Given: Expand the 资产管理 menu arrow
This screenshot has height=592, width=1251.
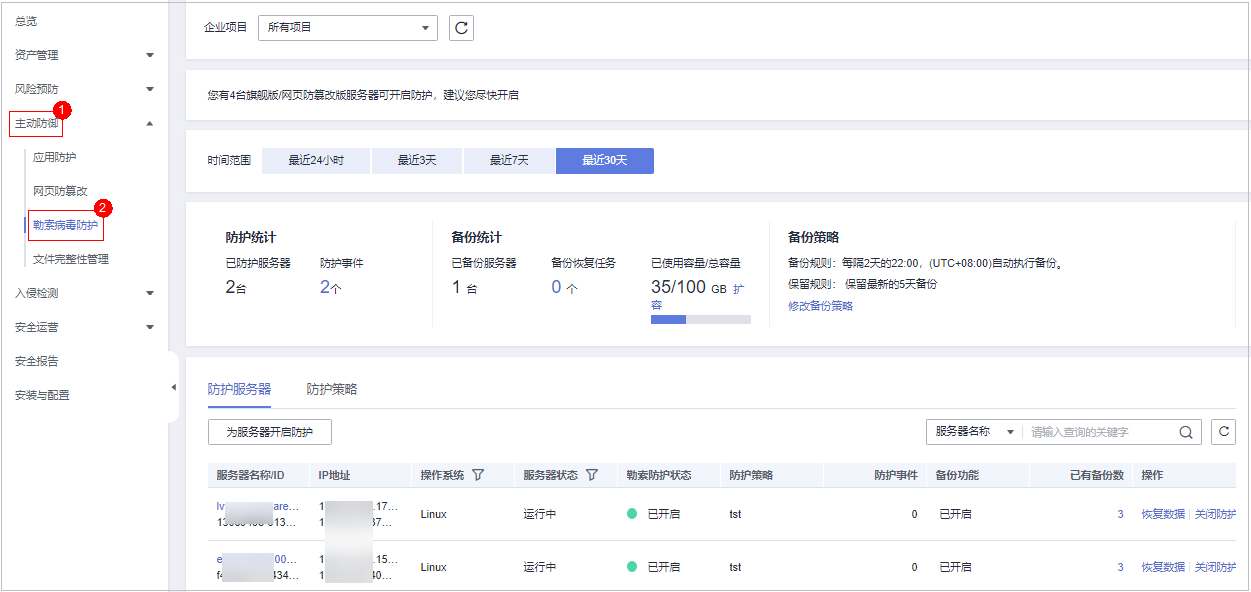Looking at the screenshot, I should tap(150, 55).
